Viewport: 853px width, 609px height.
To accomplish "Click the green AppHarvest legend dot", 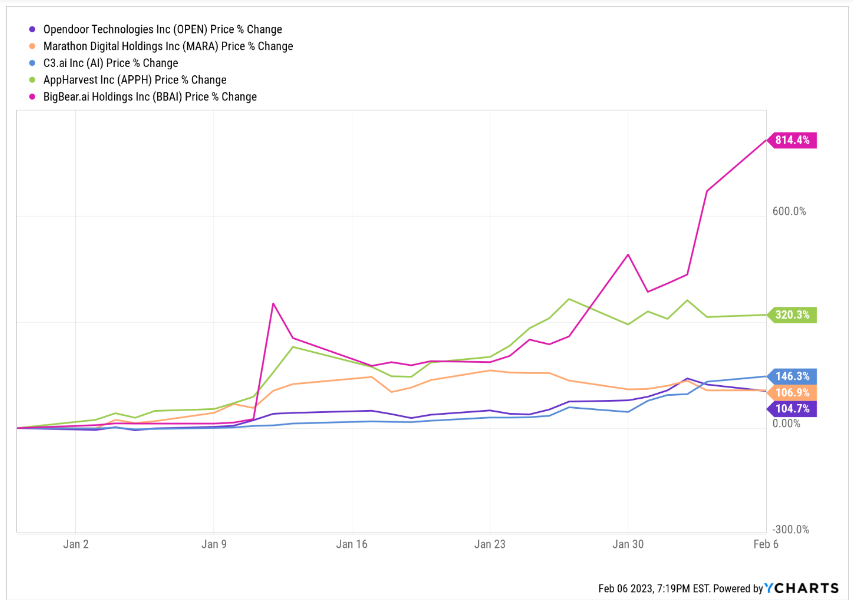I will point(35,80).
